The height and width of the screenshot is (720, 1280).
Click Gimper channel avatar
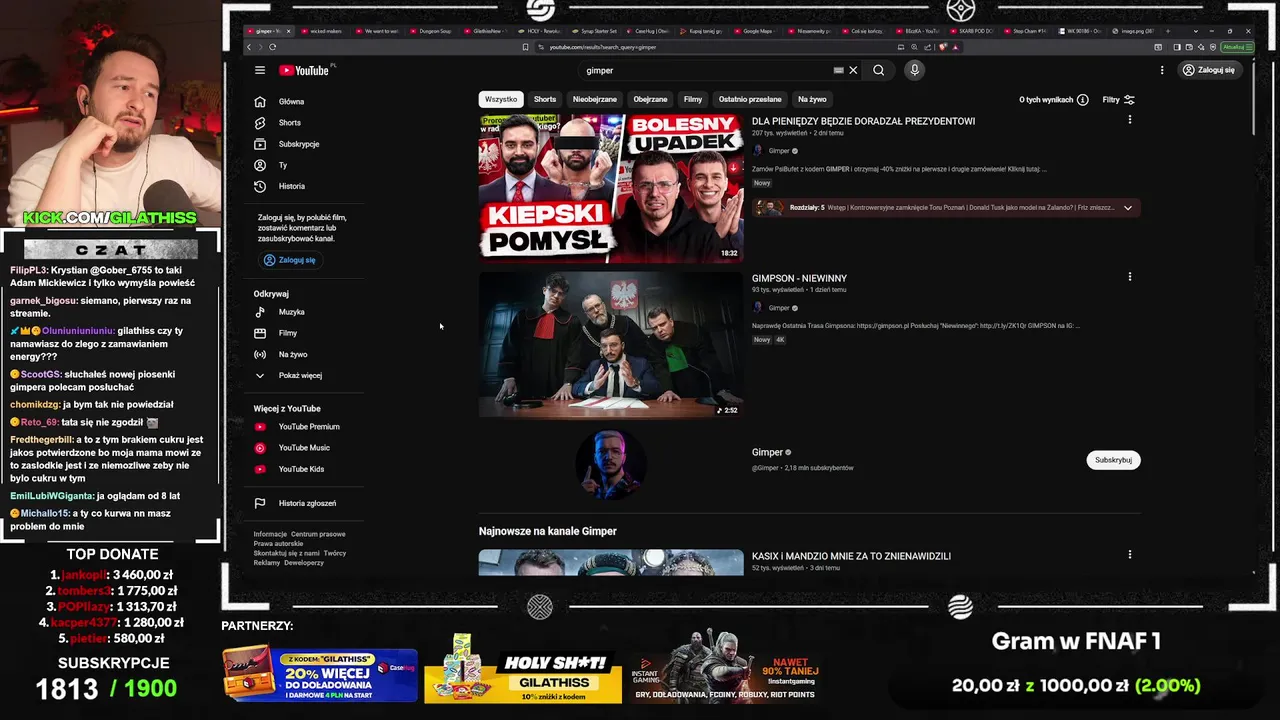(611, 464)
